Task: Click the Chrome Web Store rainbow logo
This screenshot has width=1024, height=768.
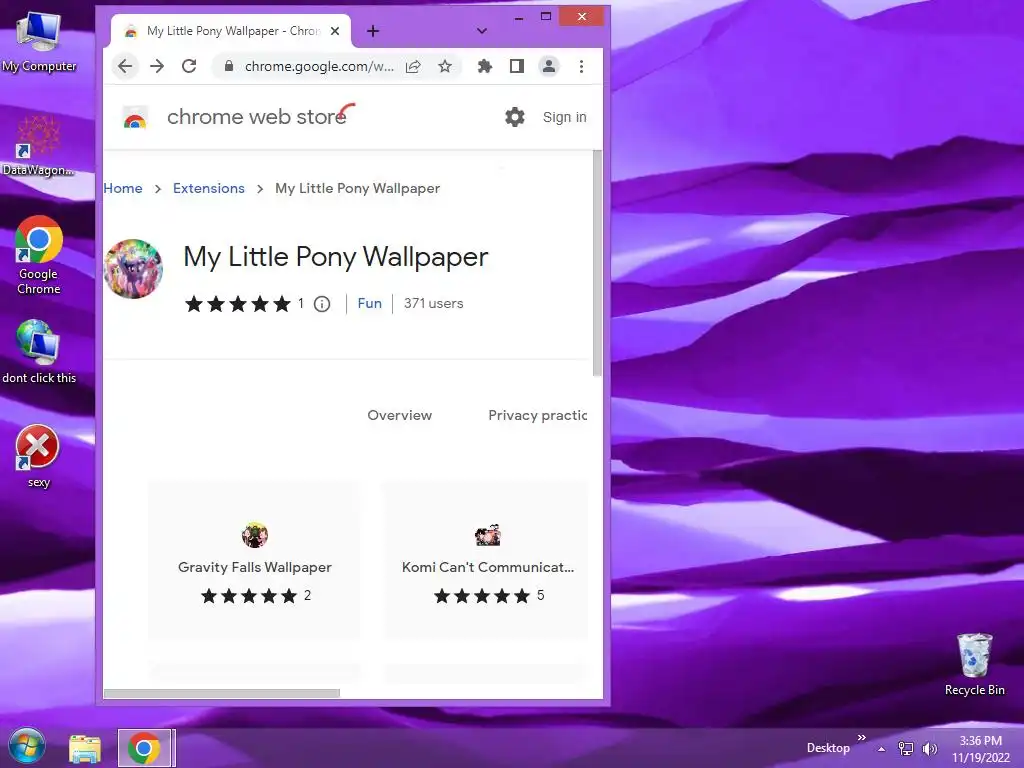Action: tap(135, 118)
